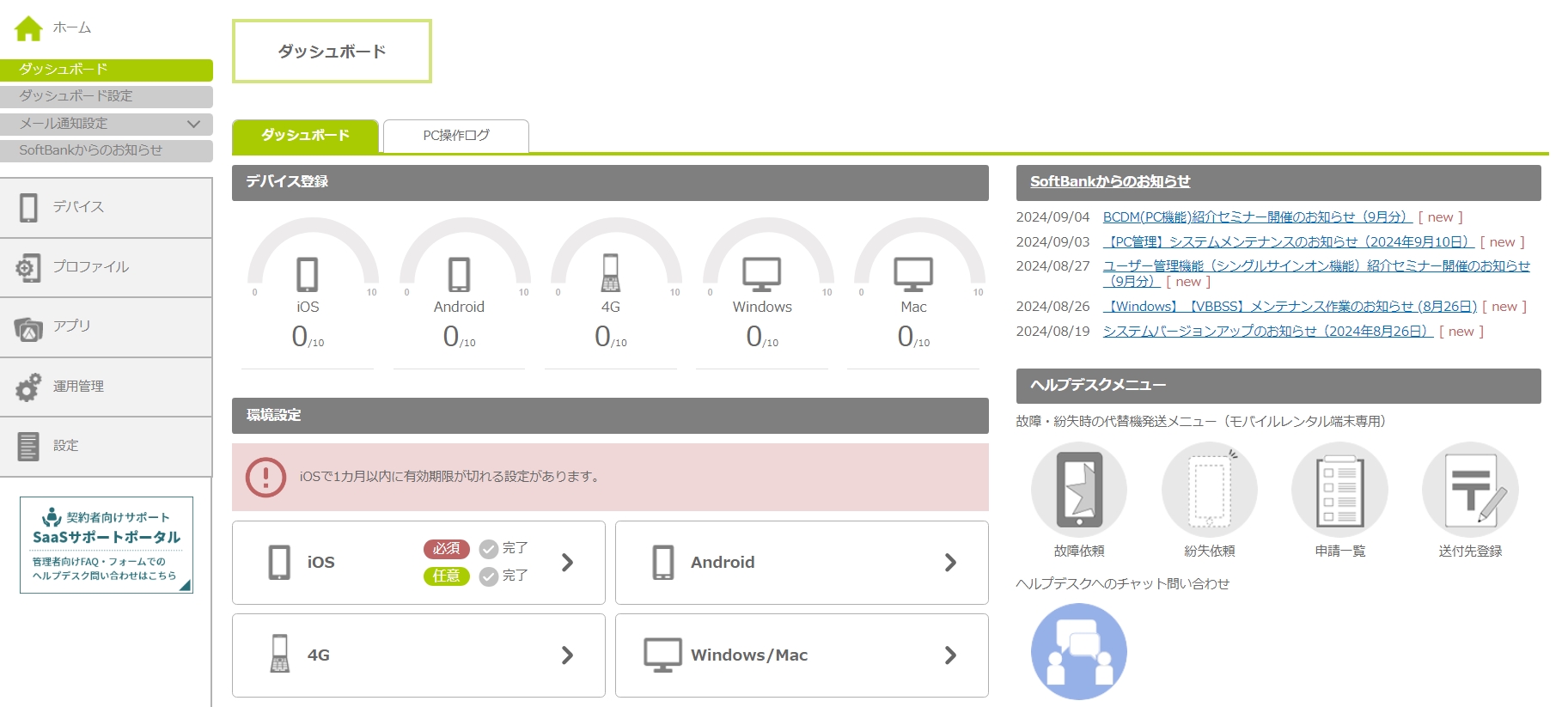Click the iOS device gauge icon
The image size is (1568, 707).
click(308, 275)
